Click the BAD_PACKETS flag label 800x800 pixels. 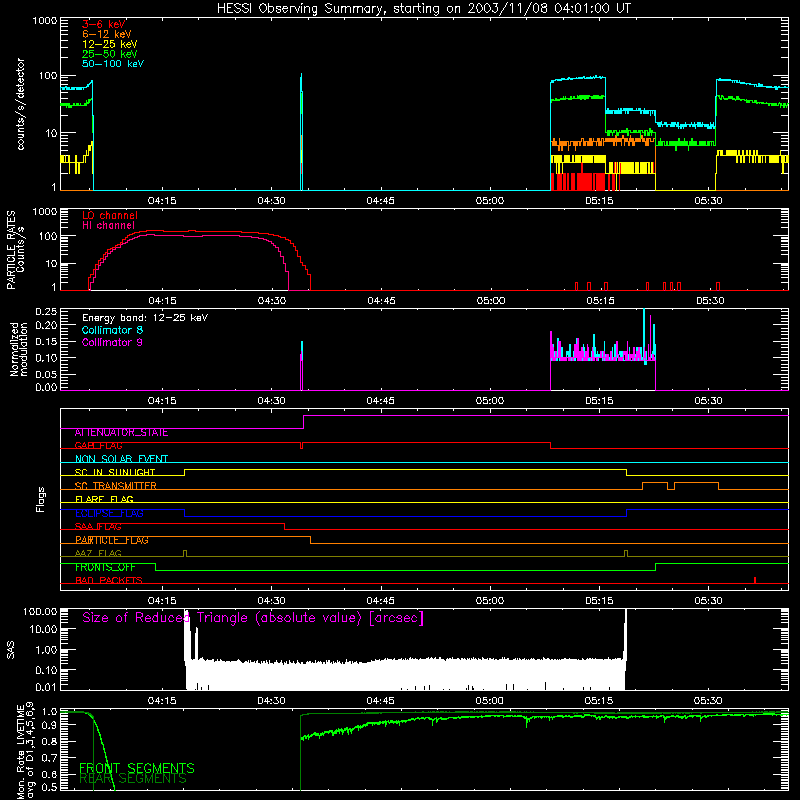click(x=109, y=581)
